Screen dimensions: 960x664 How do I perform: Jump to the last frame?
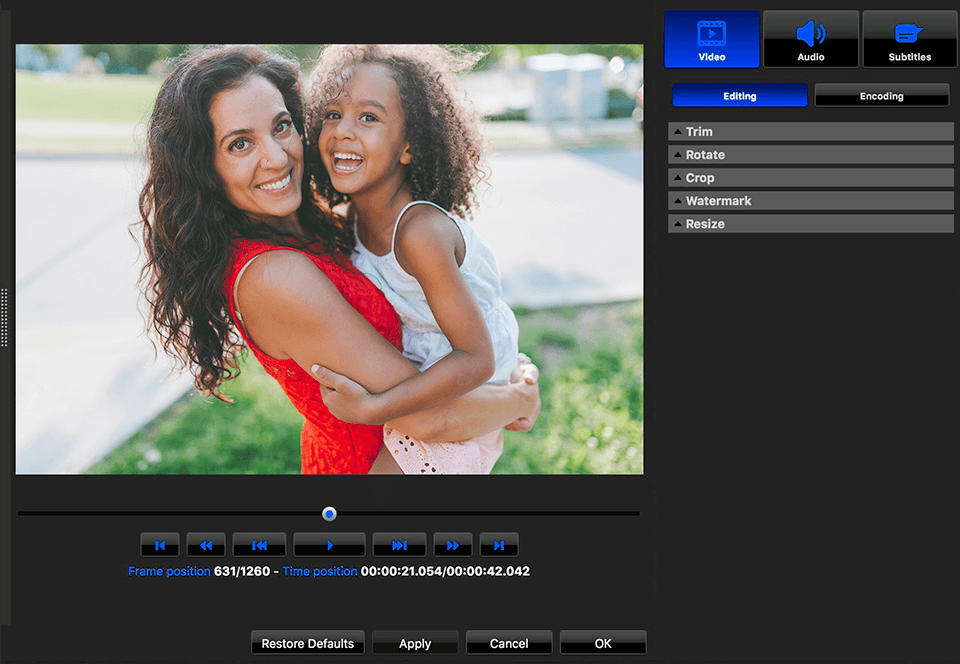click(x=499, y=544)
